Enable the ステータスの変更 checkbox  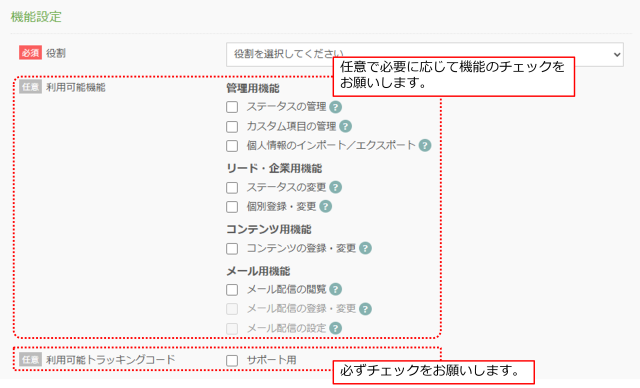pyautogui.click(x=232, y=188)
